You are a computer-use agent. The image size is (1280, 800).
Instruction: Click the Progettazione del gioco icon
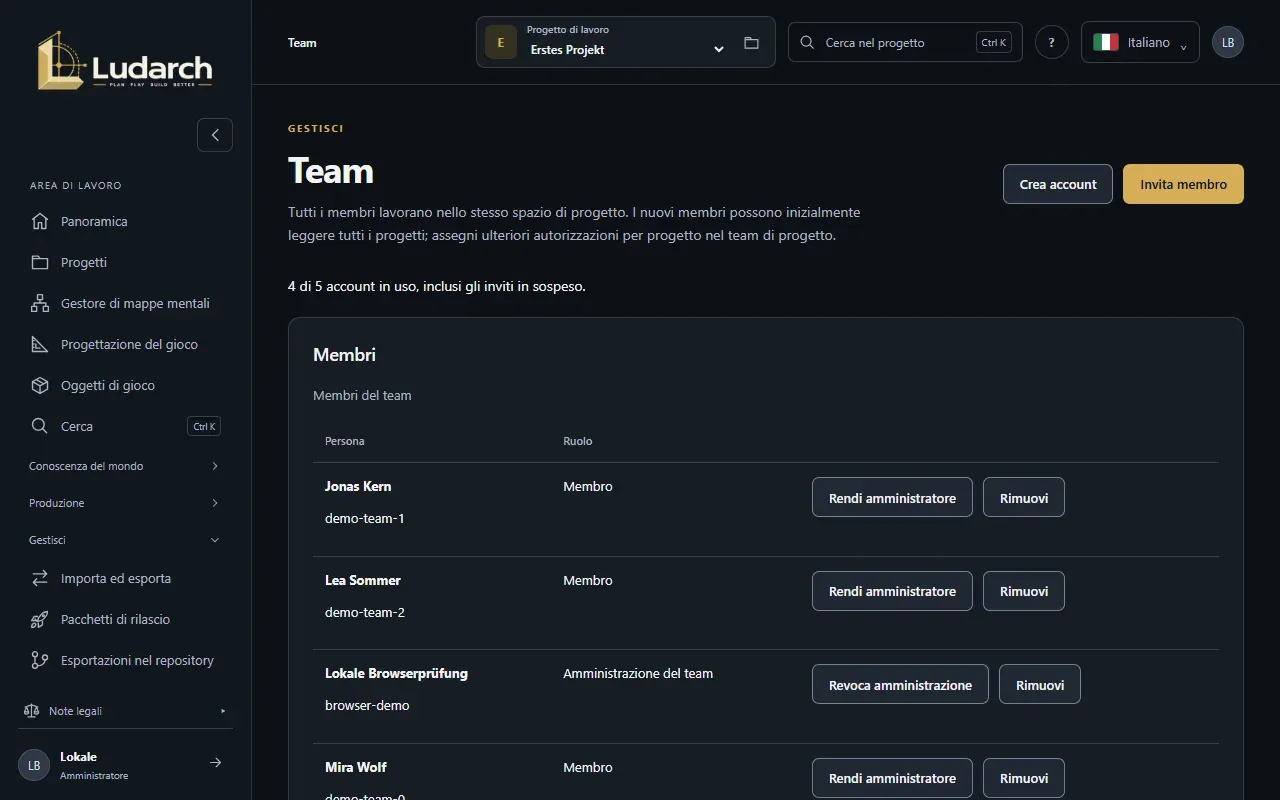pyautogui.click(x=40, y=344)
